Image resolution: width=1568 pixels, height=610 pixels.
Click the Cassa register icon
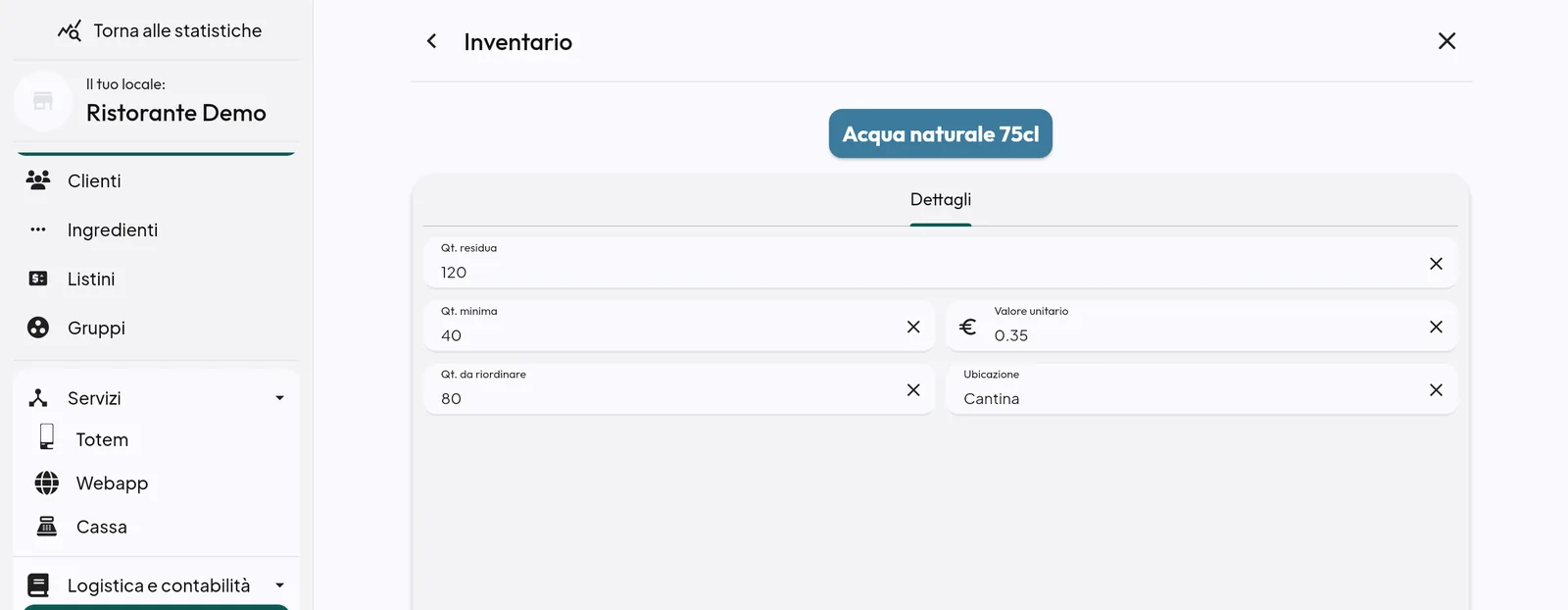pos(47,527)
